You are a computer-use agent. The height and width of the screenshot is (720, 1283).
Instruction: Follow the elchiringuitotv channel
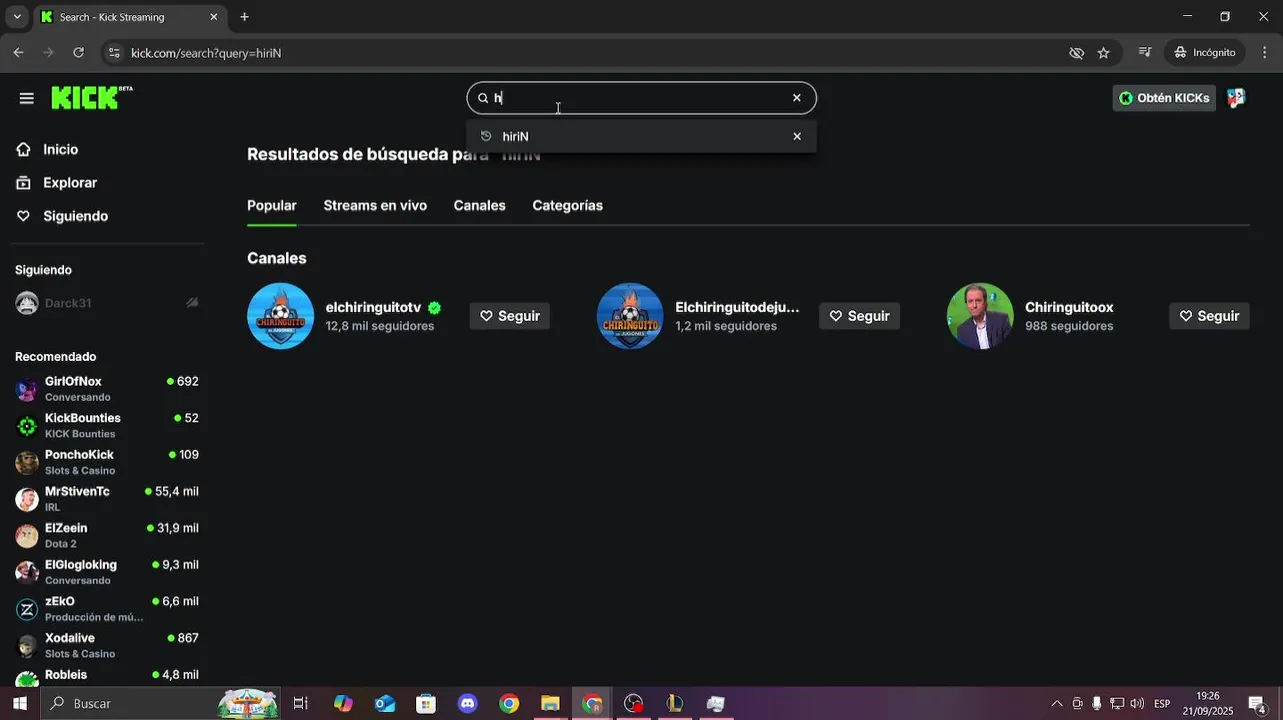point(510,316)
